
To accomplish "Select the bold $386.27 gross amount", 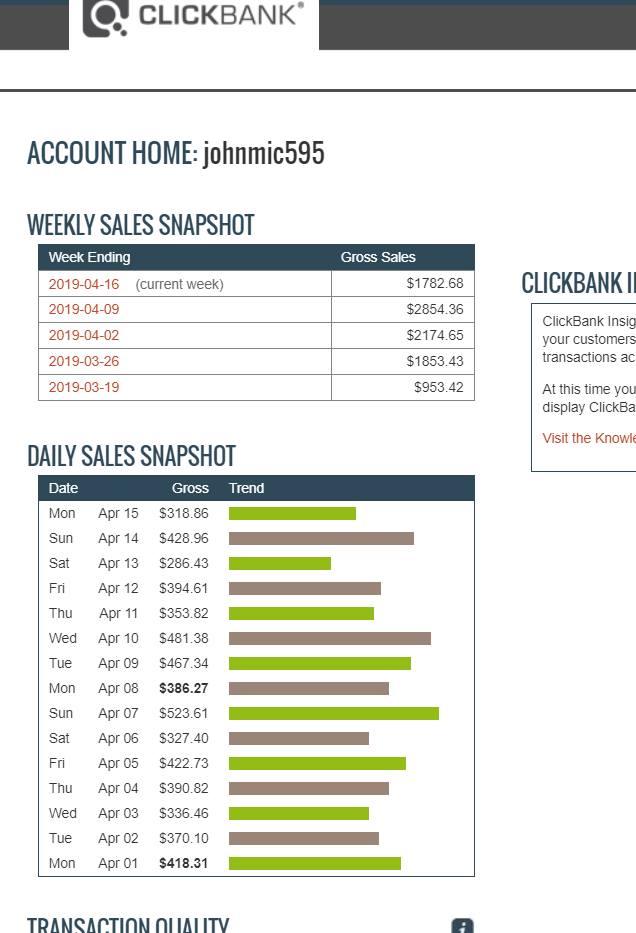I will click(x=185, y=688).
